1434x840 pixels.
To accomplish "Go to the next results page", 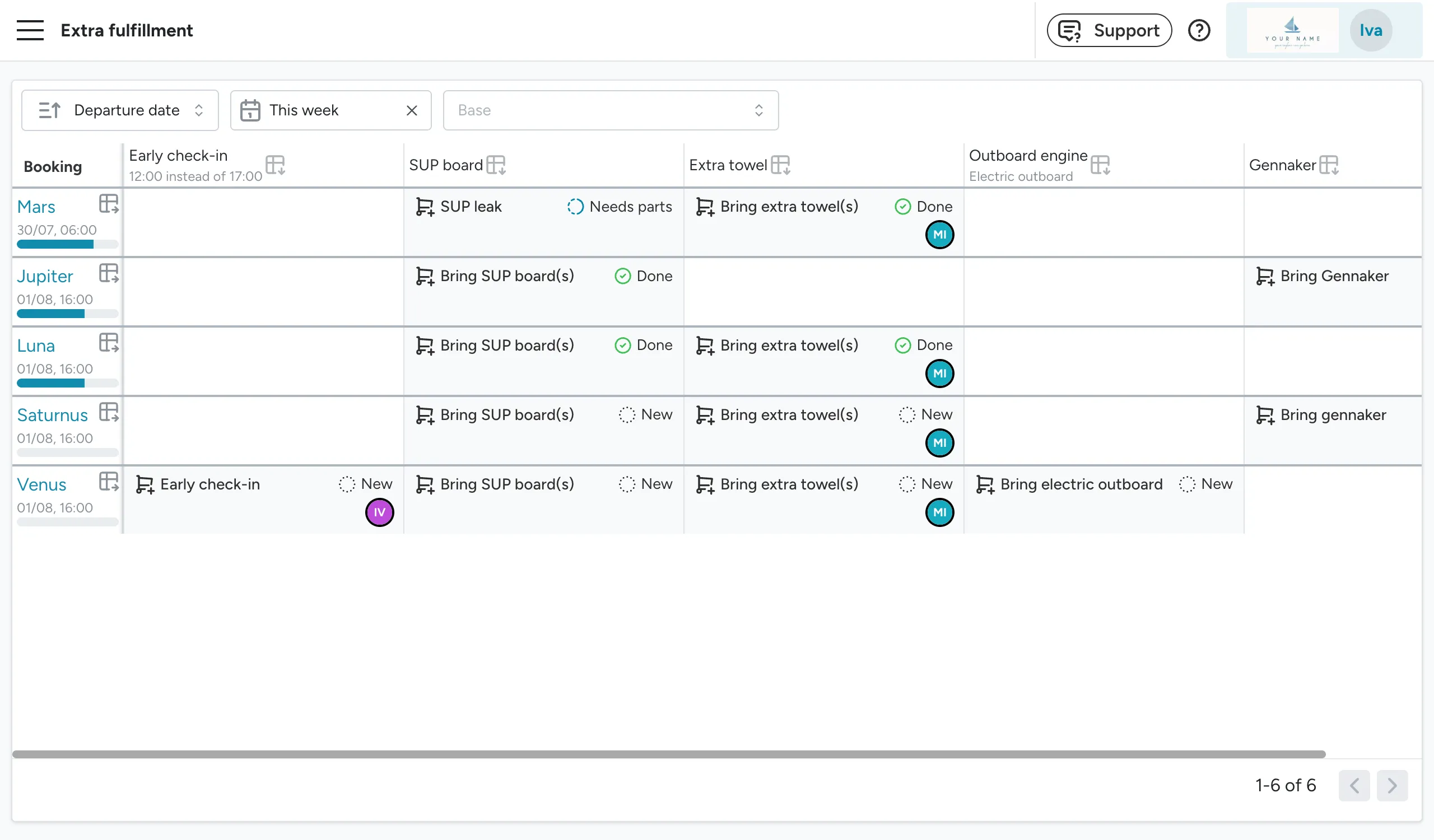I will point(1391,786).
